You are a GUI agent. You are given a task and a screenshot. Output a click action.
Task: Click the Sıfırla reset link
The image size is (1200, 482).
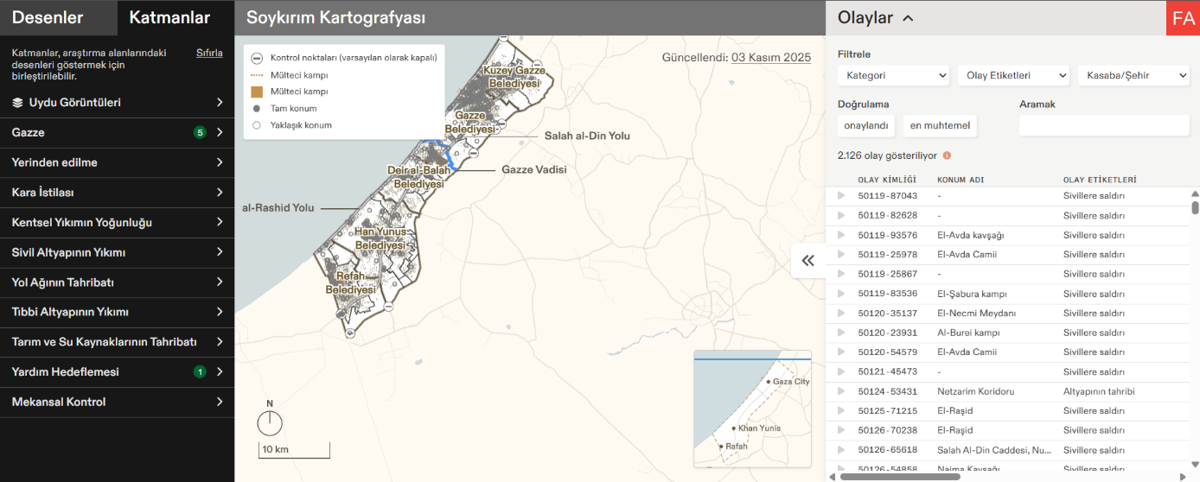click(209, 53)
